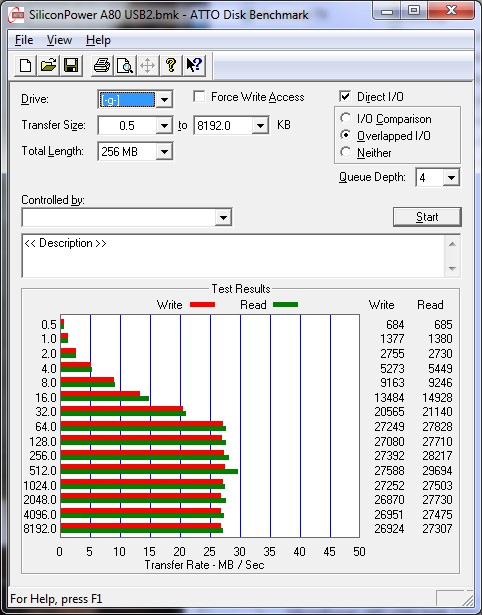Click the Write column header above values
Screen dimensions: 482x615
(x=382, y=305)
